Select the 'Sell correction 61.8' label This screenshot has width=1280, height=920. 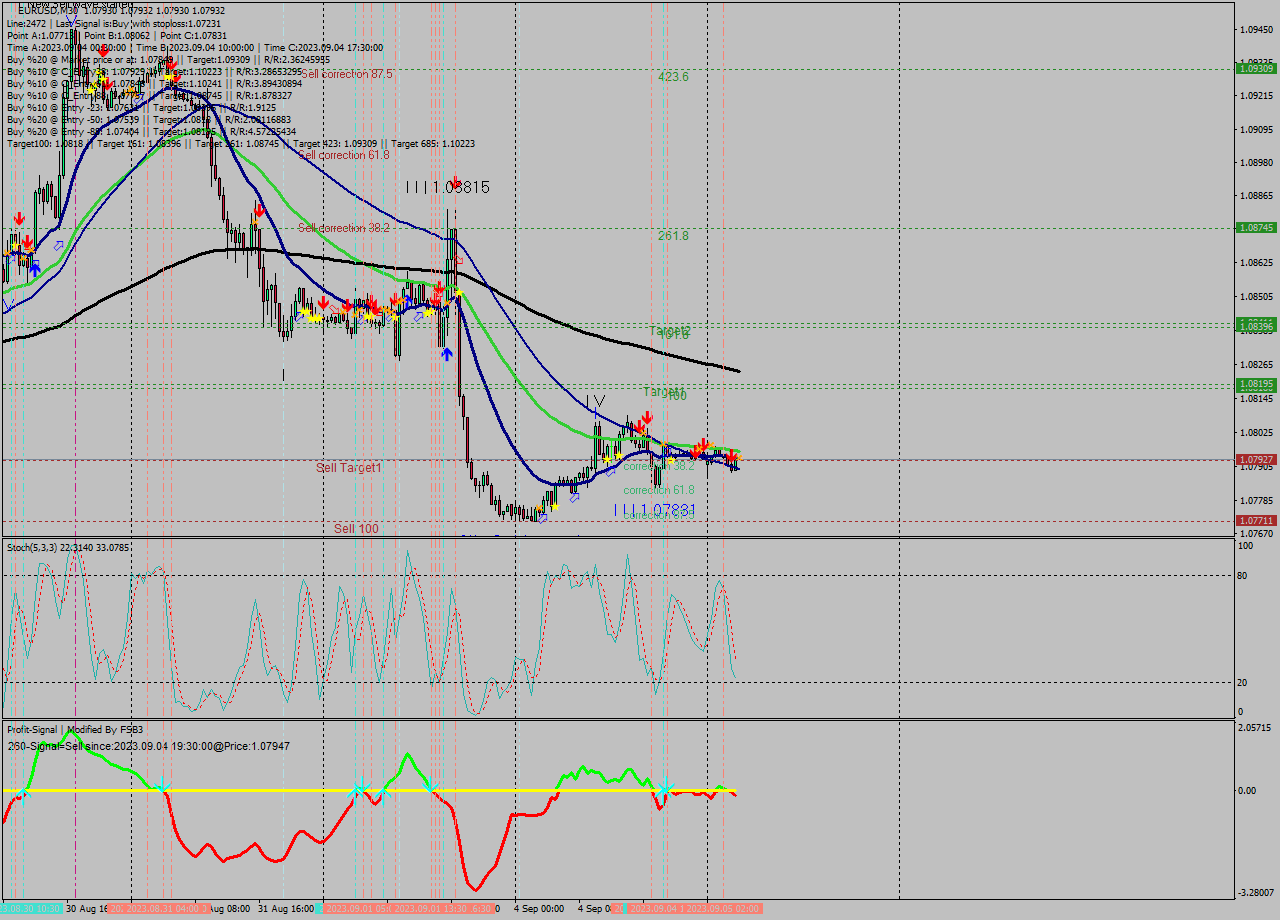click(x=343, y=155)
